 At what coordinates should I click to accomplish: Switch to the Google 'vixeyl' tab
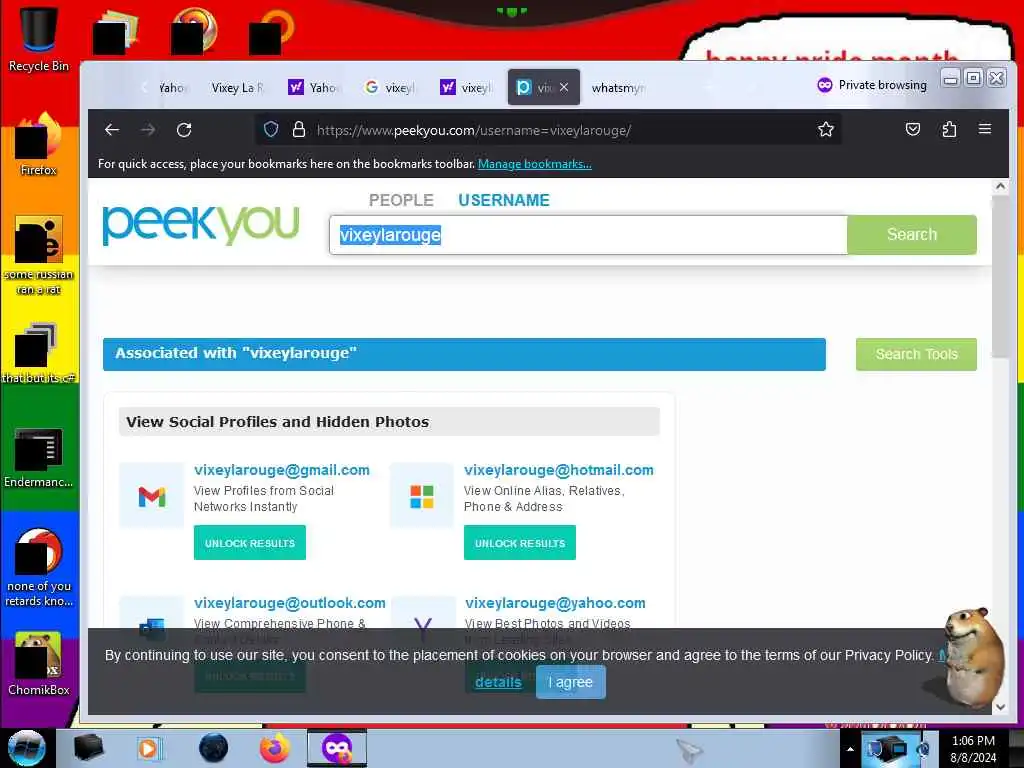point(390,88)
